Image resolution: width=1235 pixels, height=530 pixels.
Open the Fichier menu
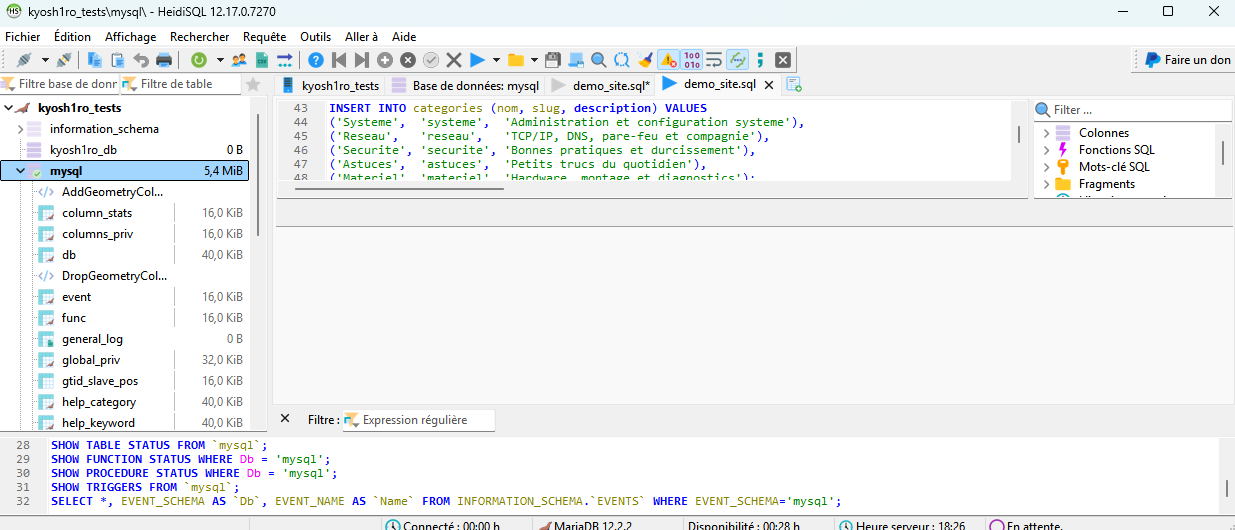[x=23, y=36]
